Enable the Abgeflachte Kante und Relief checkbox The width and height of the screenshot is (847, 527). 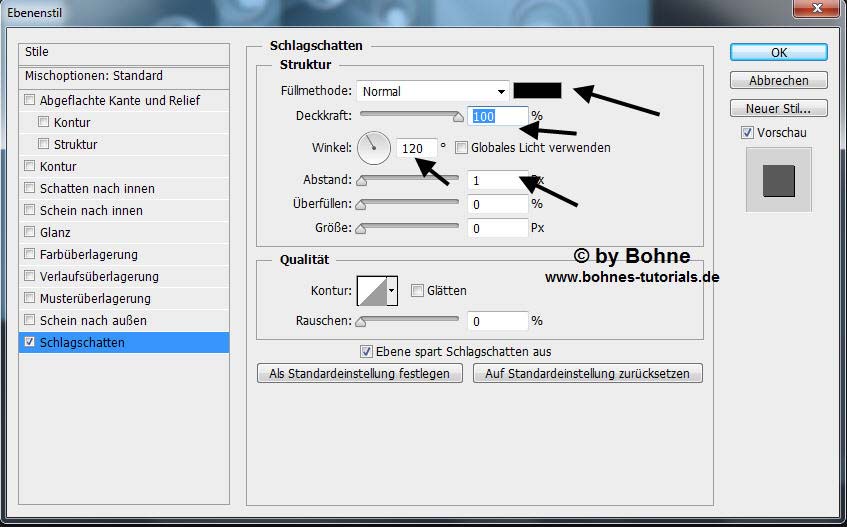pos(30,100)
